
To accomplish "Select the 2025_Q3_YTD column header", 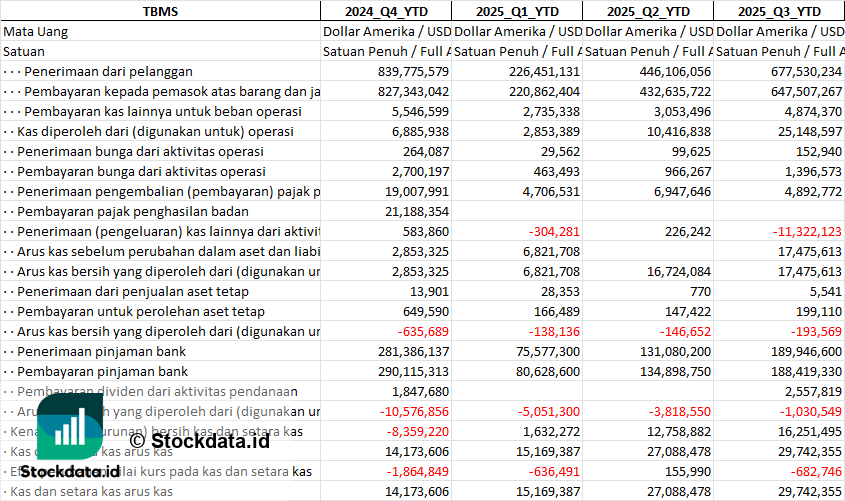I will tap(779, 11).
